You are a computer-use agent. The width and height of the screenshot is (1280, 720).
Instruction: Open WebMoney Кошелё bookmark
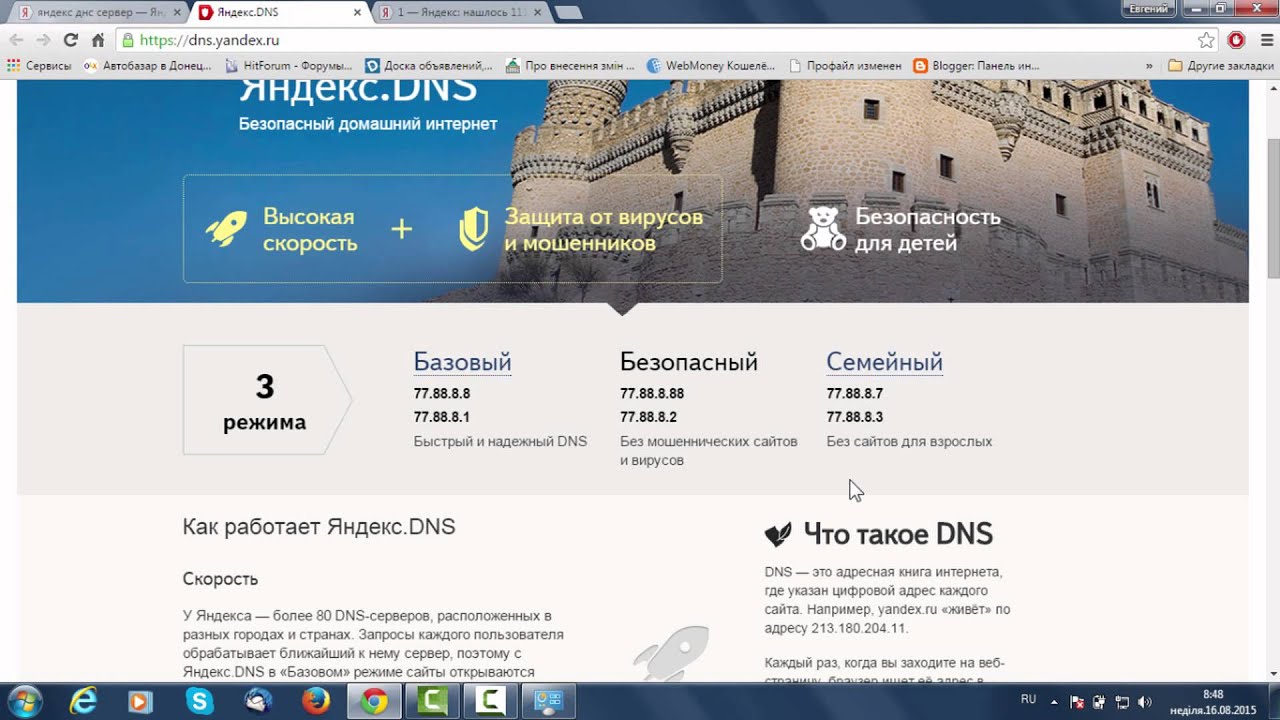pos(711,65)
